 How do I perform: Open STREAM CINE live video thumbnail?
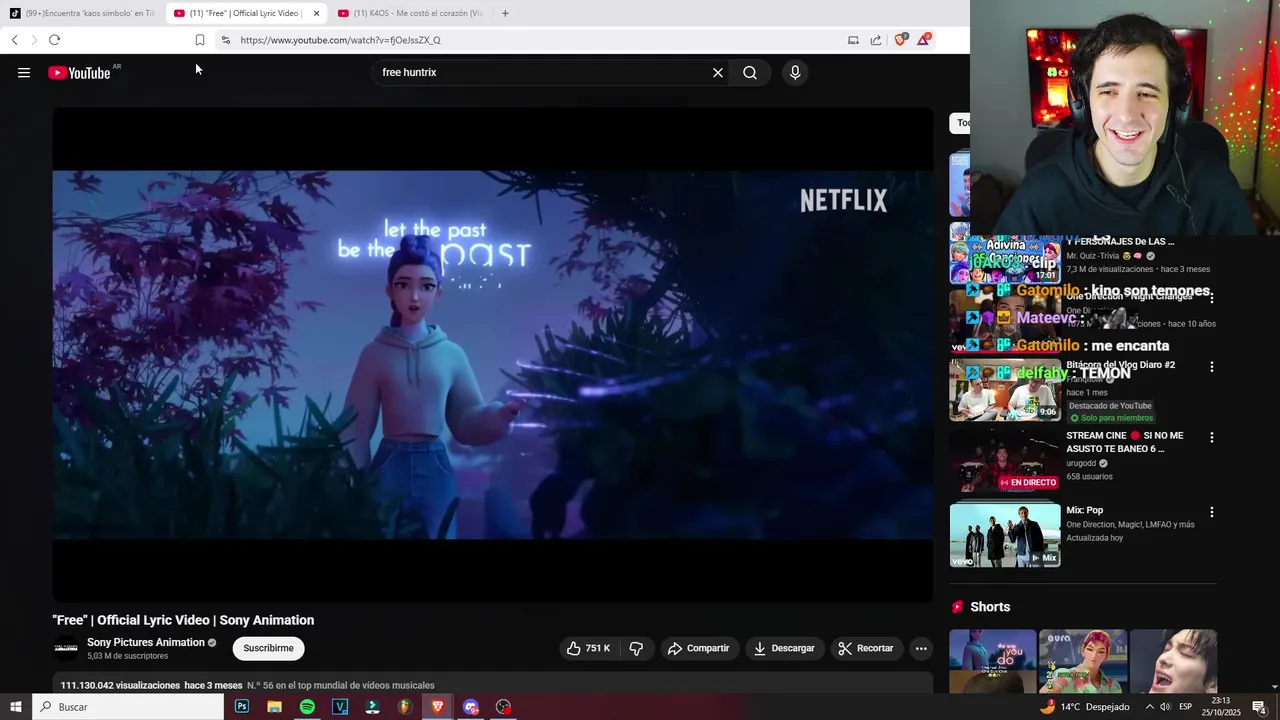tap(1005, 460)
